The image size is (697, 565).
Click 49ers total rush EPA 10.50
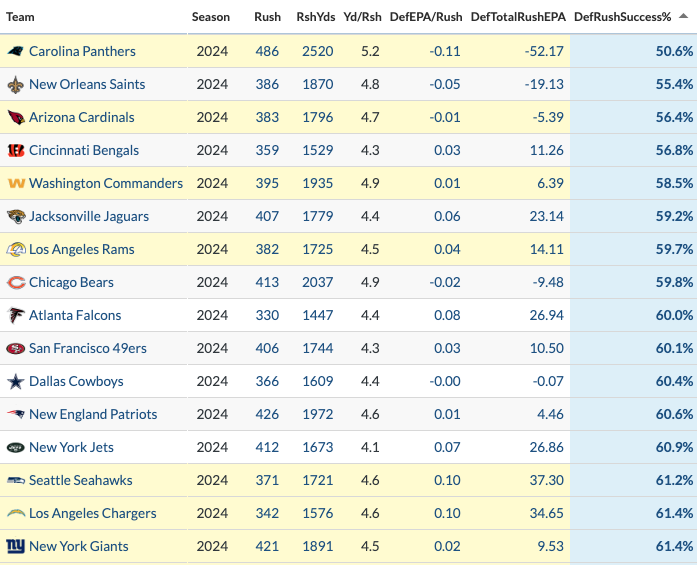(546, 349)
